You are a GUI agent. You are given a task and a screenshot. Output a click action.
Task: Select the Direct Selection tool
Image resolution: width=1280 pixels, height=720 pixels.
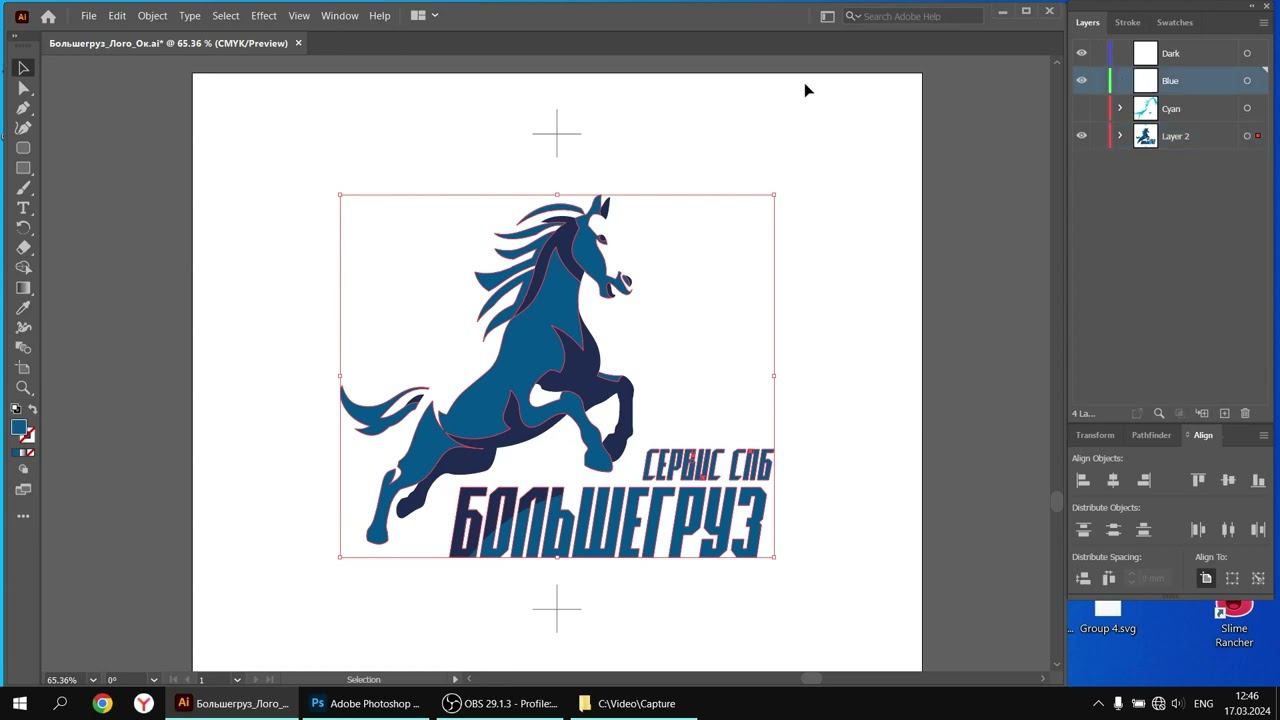(23, 88)
